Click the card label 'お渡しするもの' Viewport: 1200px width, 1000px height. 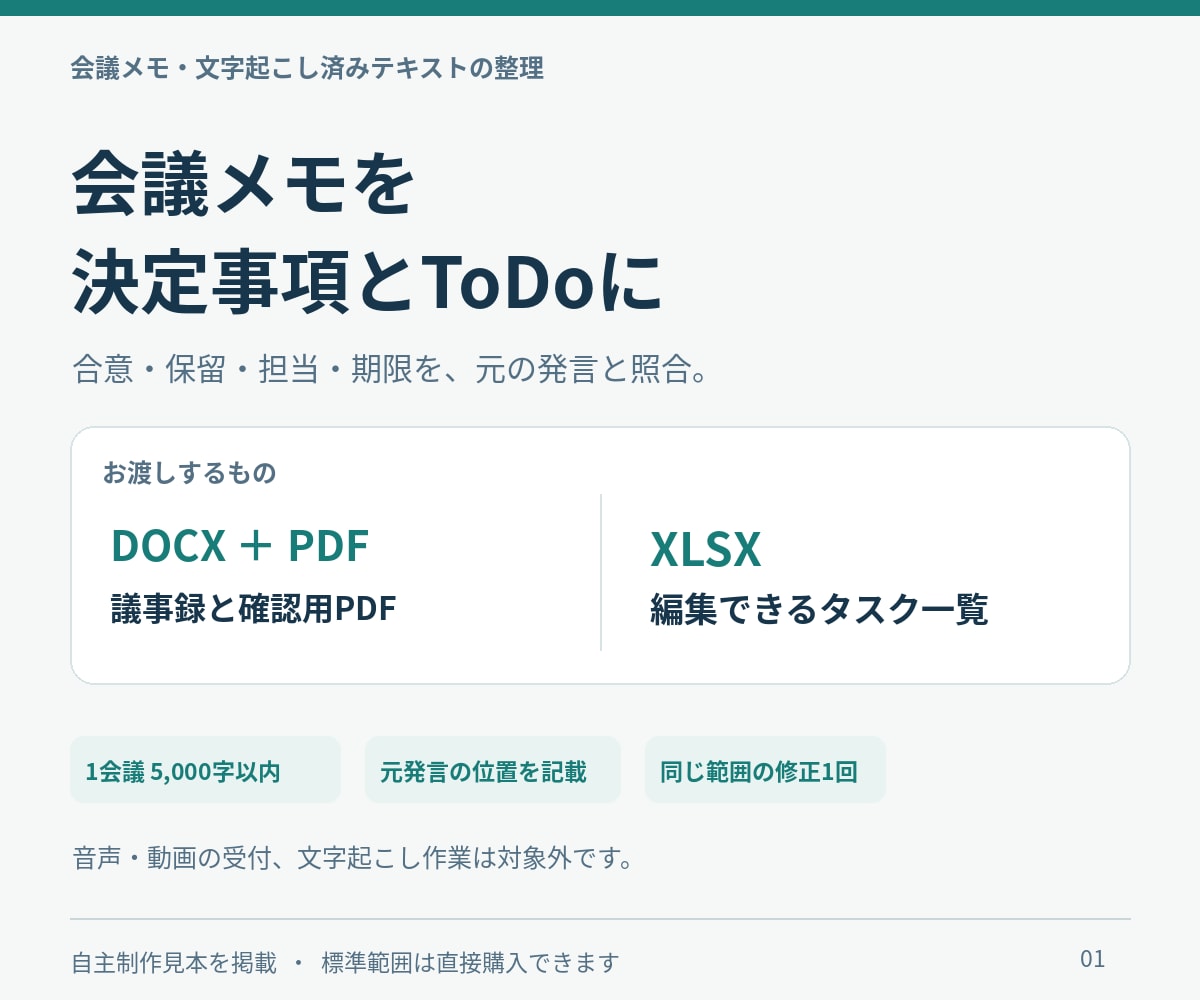pos(189,473)
